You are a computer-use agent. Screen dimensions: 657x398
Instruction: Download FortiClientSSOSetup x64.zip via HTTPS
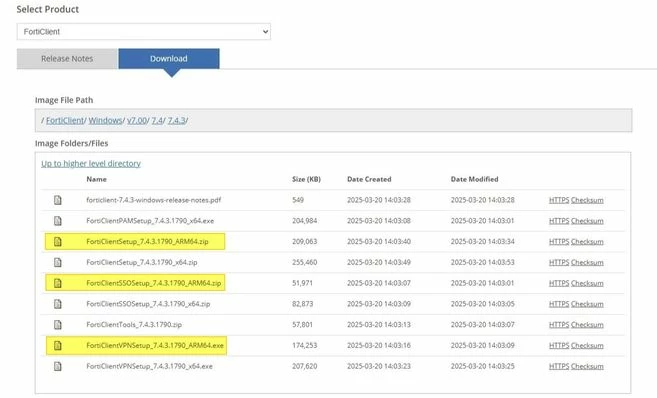coord(559,304)
